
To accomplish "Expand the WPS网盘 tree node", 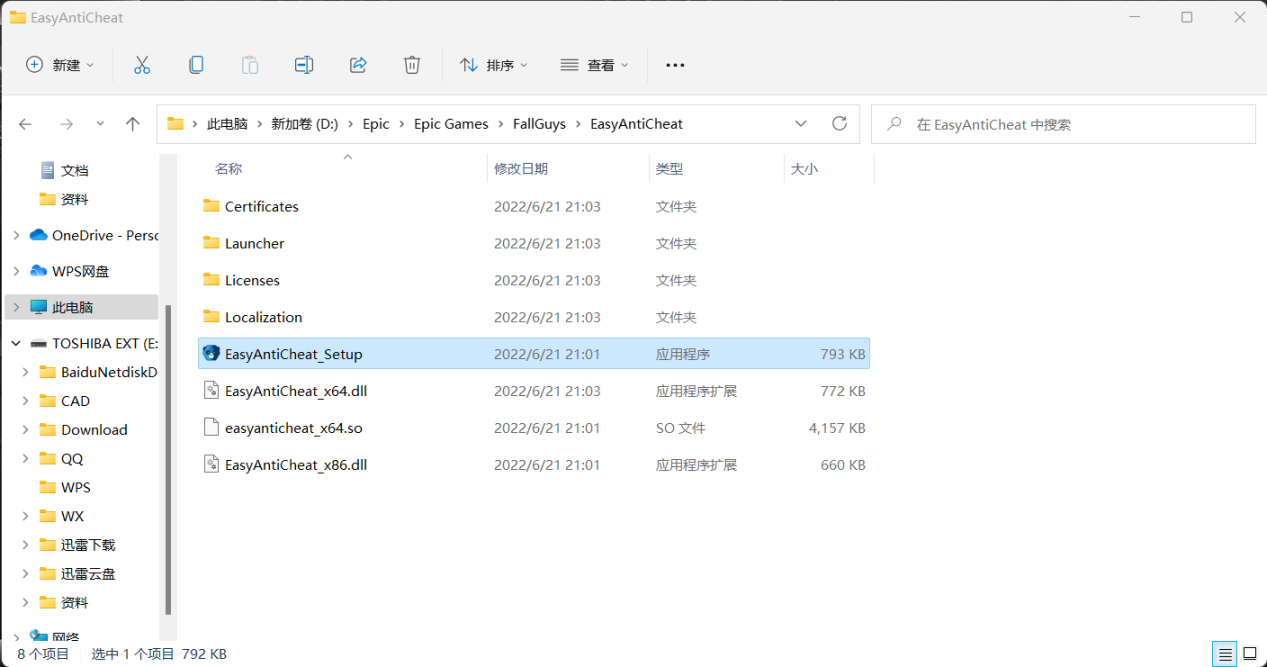I will pyautogui.click(x=16, y=272).
